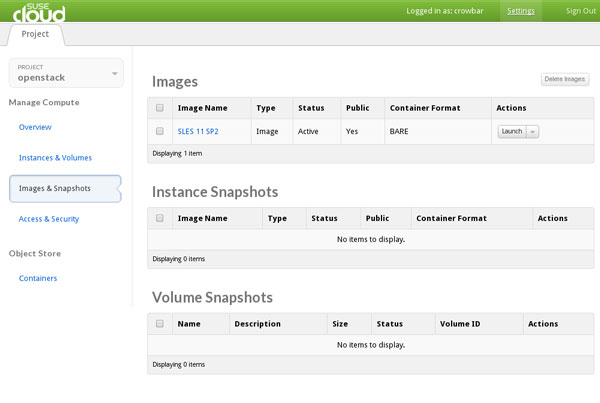Check the SLES 11 SP2 row checkbox
The width and height of the screenshot is (600, 403).
pos(160,131)
